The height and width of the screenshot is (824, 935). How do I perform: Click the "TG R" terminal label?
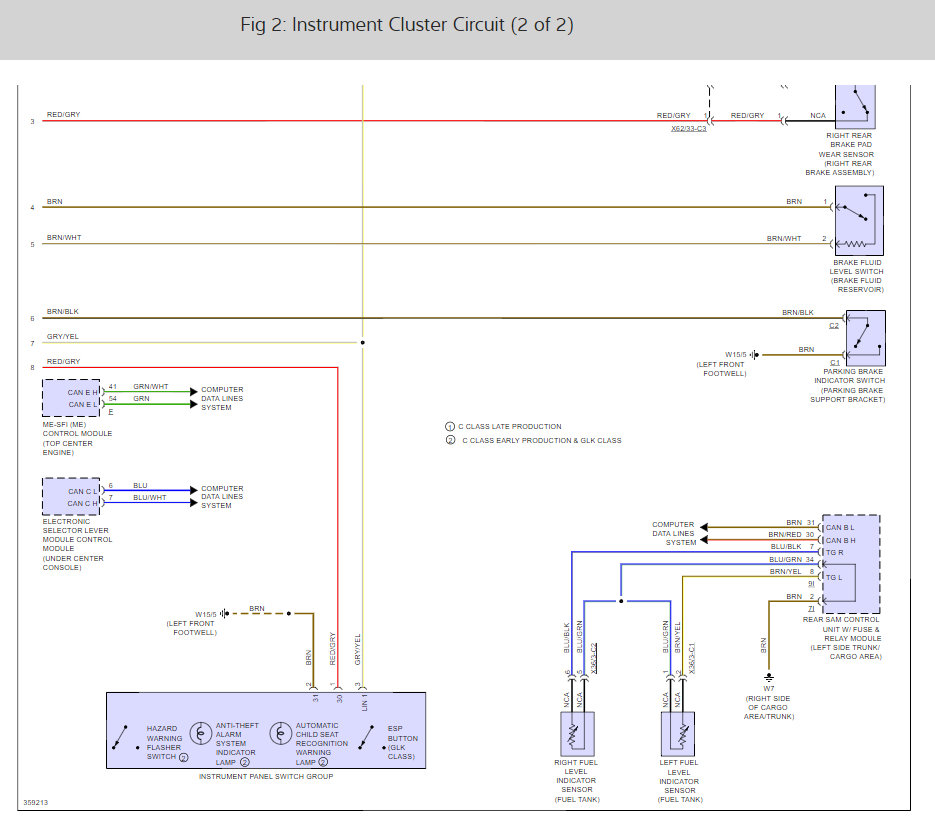tap(834, 553)
